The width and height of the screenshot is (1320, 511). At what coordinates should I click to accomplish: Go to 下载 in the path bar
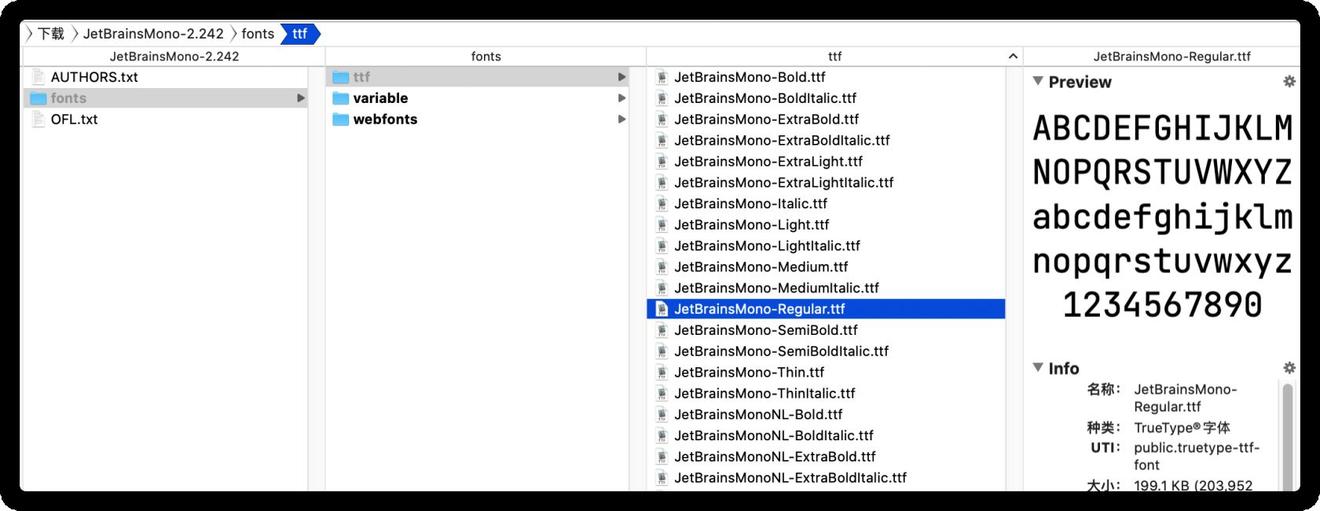tap(50, 34)
